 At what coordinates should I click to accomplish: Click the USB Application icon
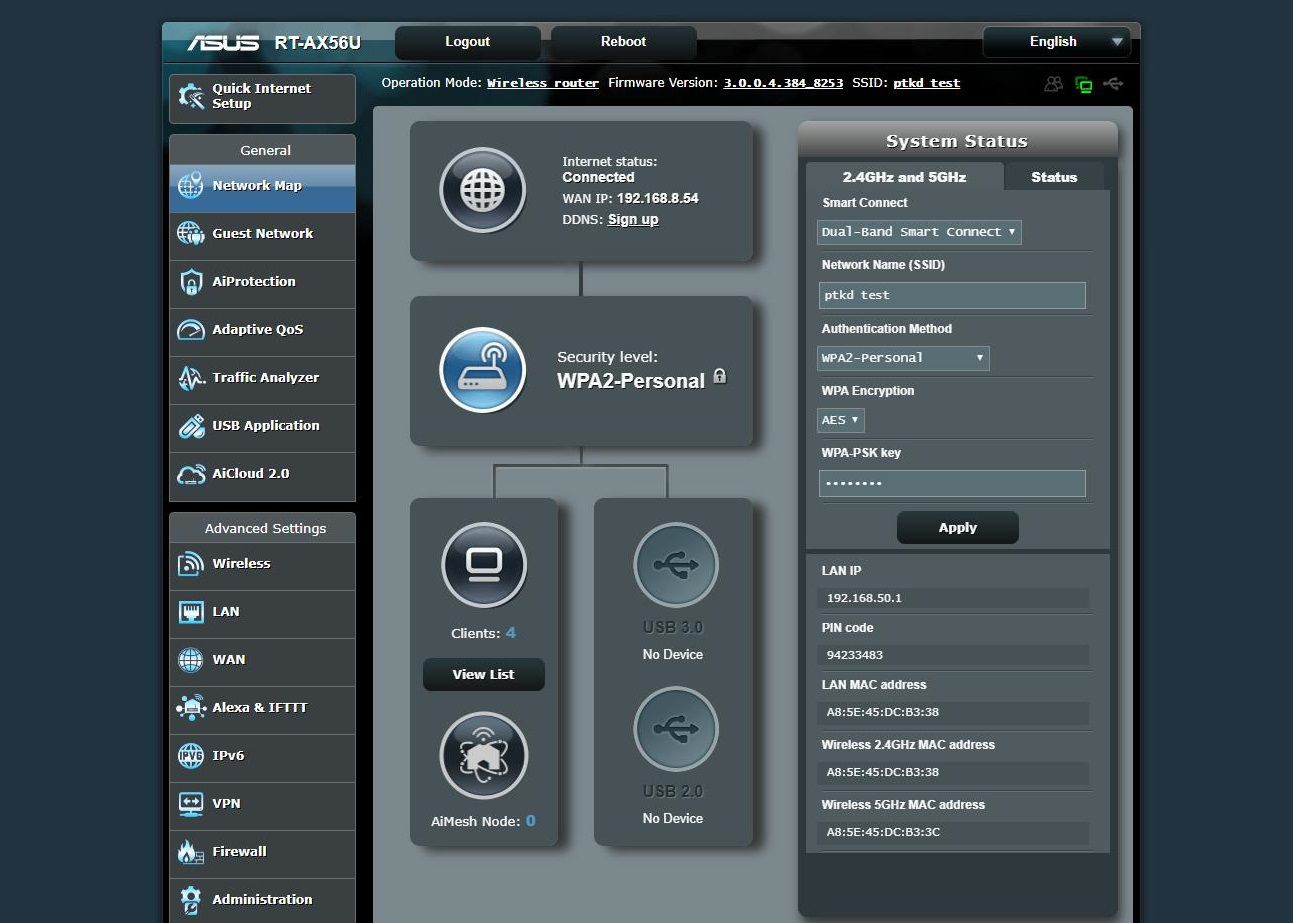[x=191, y=426]
